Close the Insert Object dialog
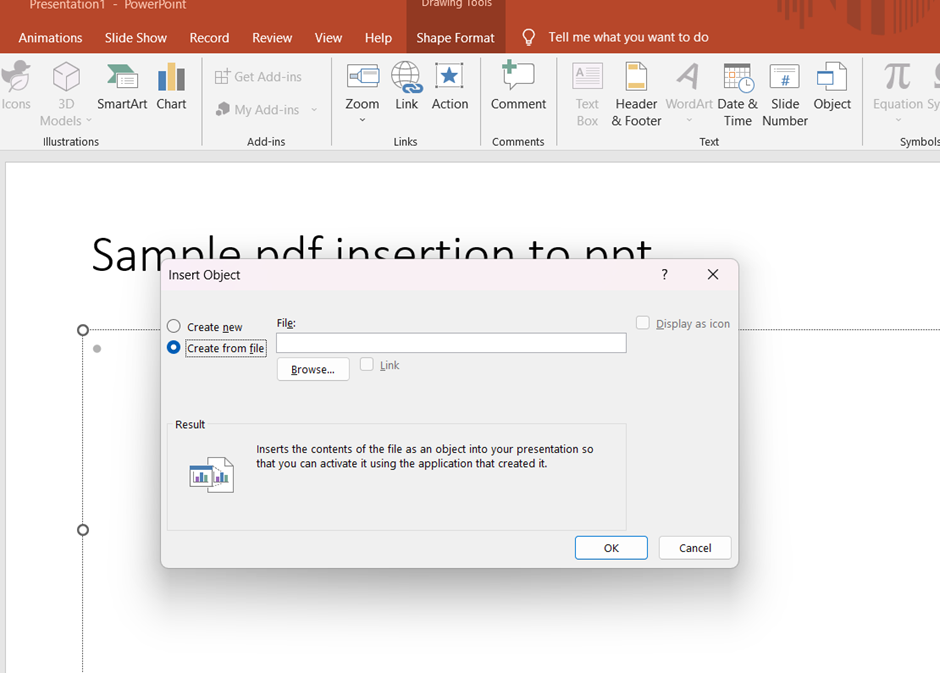The width and height of the screenshot is (940, 673). (713, 274)
